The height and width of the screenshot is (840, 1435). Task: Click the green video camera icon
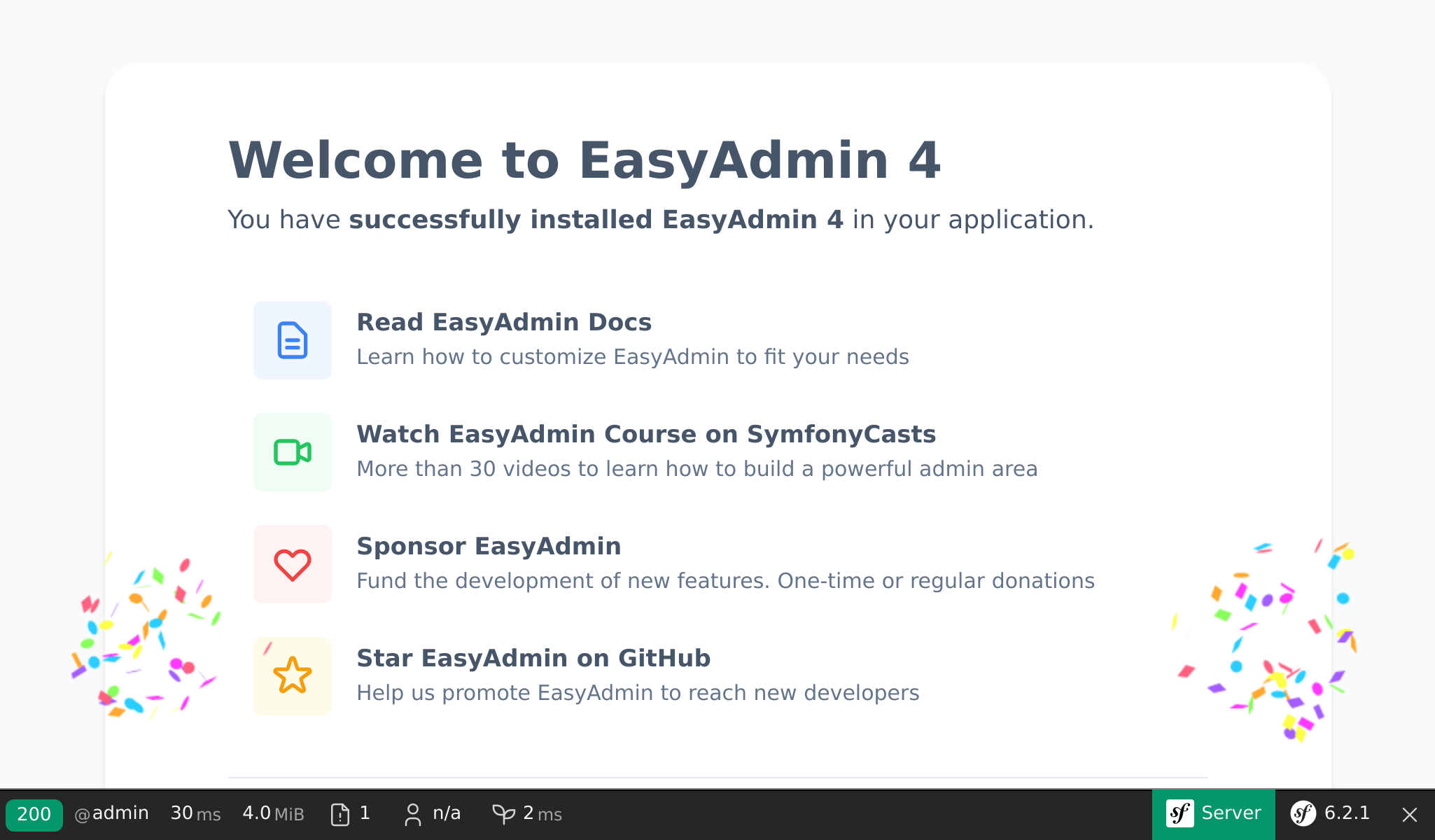(293, 452)
